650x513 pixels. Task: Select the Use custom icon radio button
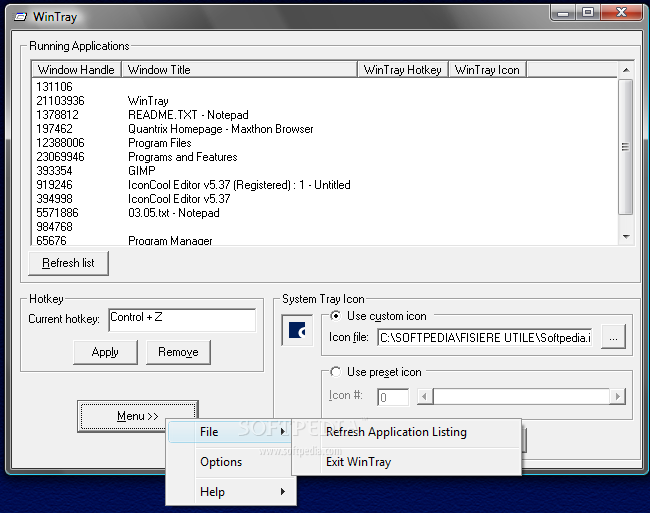[x=335, y=316]
